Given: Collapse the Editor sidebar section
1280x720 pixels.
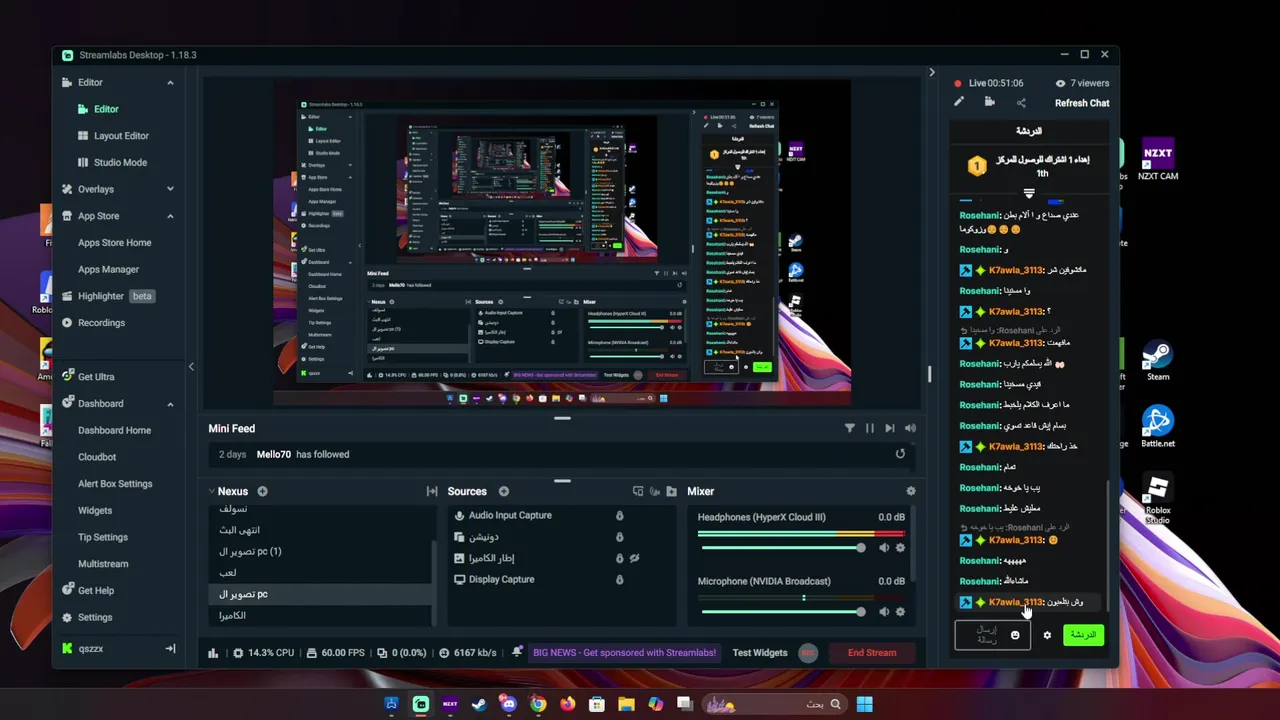Looking at the screenshot, I should (x=170, y=82).
